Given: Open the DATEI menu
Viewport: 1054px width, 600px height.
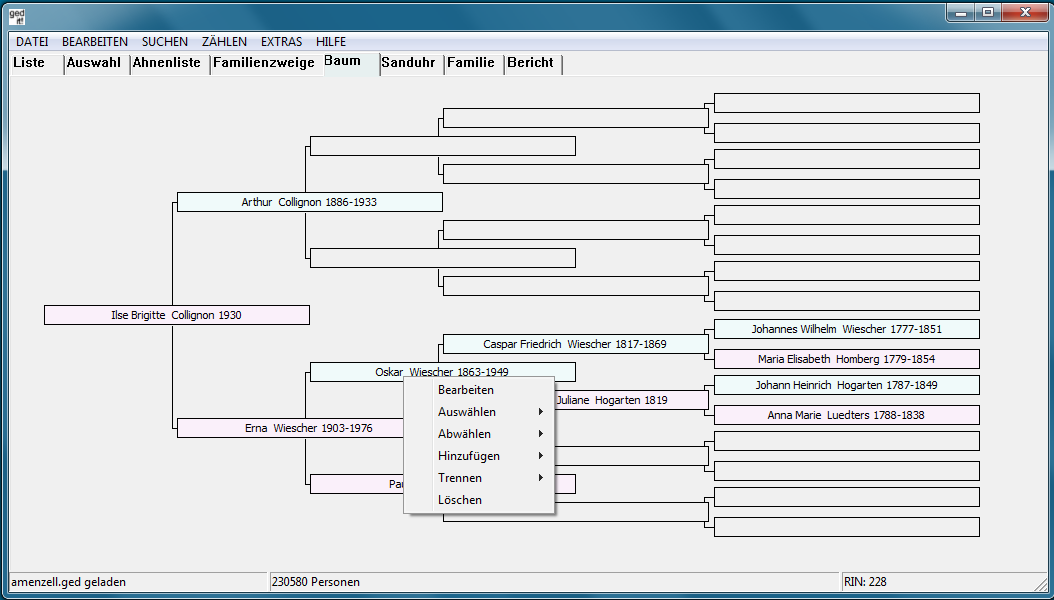Looking at the screenshot, I should point(32,42).
